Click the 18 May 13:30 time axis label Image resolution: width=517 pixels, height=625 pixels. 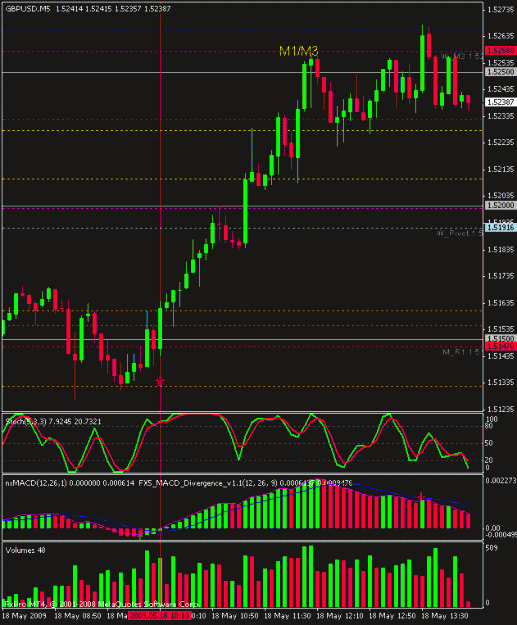(x=445, y=616)
